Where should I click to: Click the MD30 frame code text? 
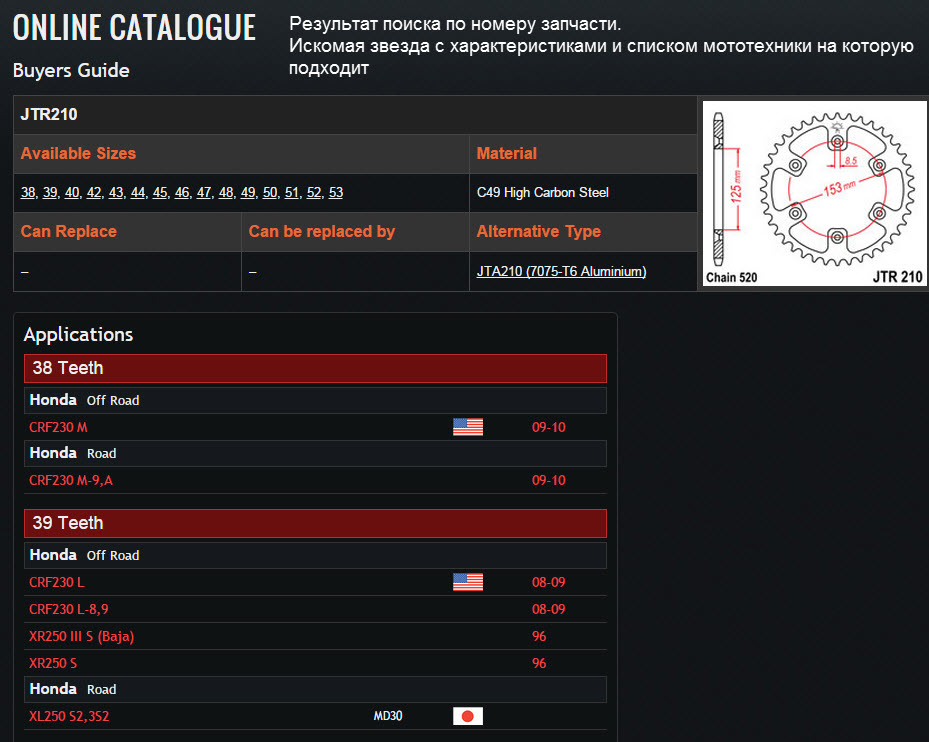(387, 716)
